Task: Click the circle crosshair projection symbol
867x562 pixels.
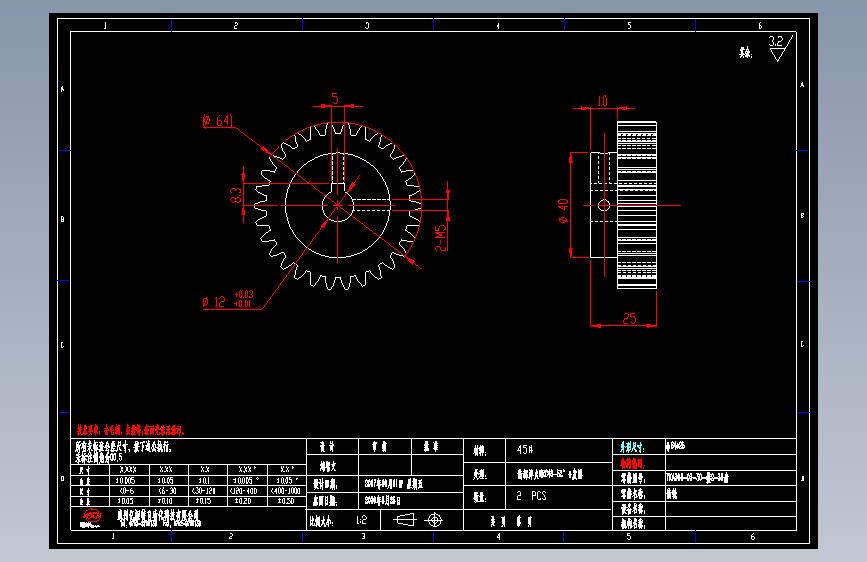Action: [435, 520]
